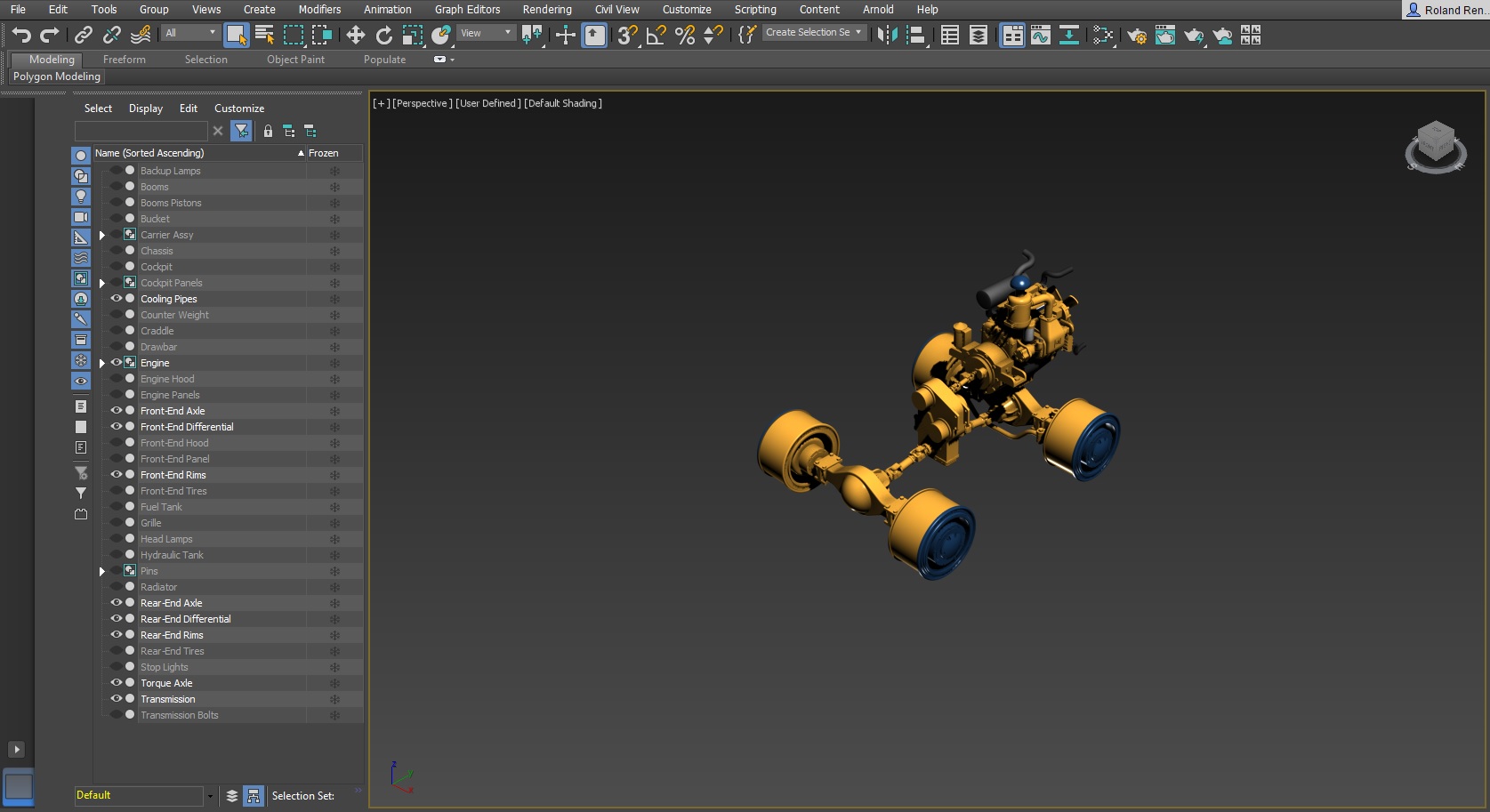
Task: Click the scene explorer search field
Action: click(x=141, y=131)
